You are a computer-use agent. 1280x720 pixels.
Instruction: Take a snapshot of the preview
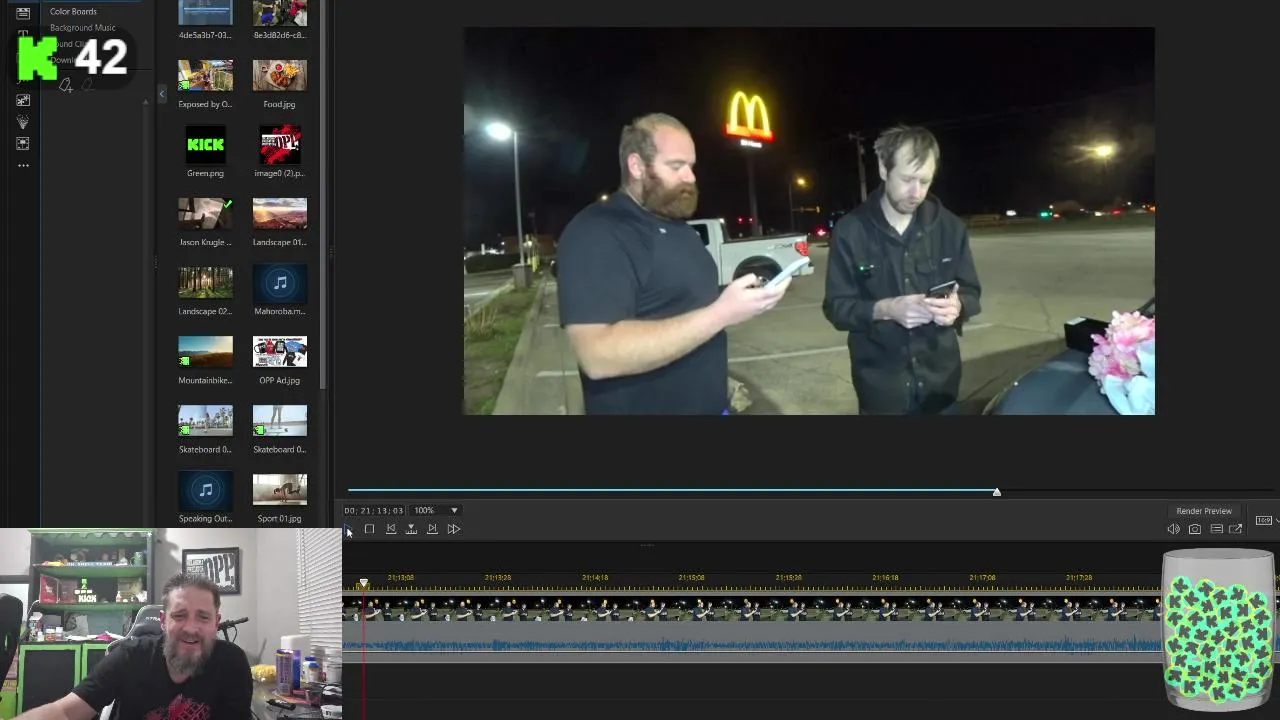pos(1194,529)
